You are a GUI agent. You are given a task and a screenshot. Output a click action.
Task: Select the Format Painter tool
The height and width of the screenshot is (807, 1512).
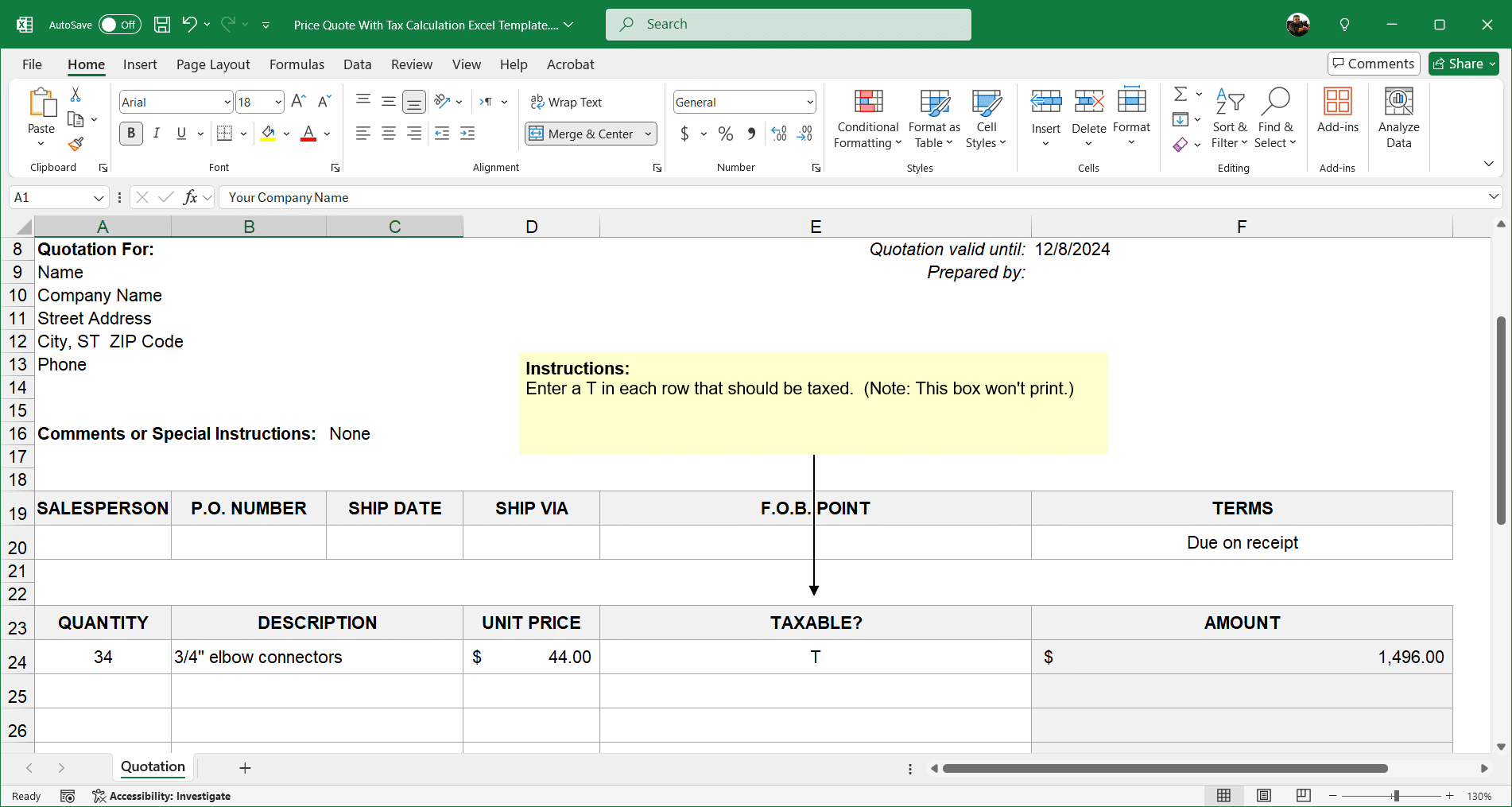click(76, 145)
